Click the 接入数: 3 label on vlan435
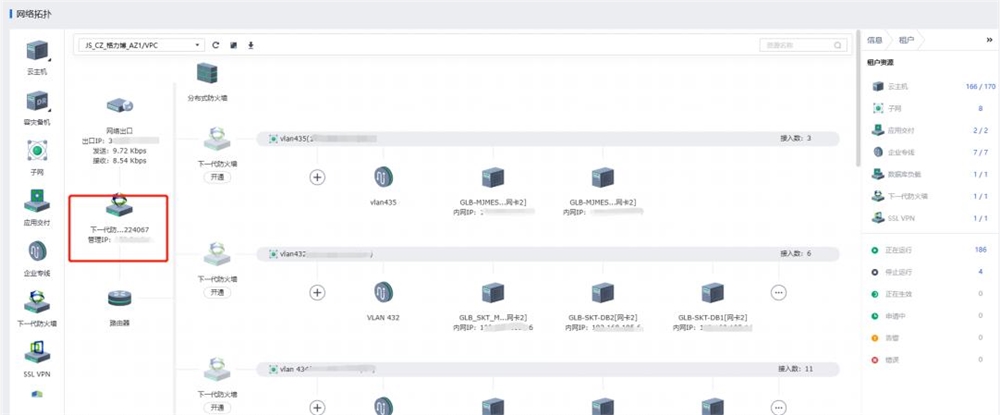 (x=795, y=138)
